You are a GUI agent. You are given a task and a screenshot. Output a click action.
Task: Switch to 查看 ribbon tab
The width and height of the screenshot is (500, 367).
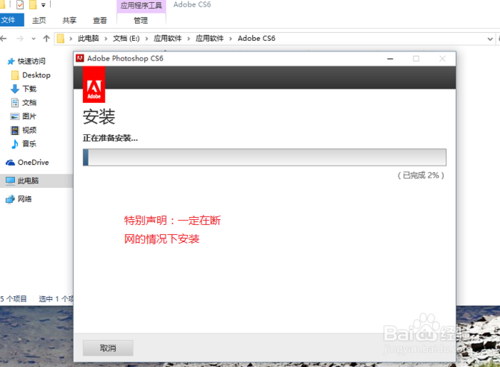[x=100, y=20]
